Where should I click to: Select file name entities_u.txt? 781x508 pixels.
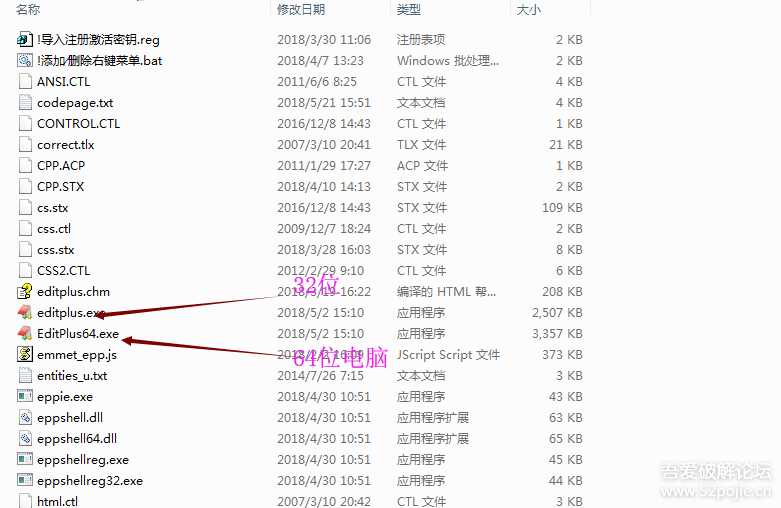coord(72,376)
